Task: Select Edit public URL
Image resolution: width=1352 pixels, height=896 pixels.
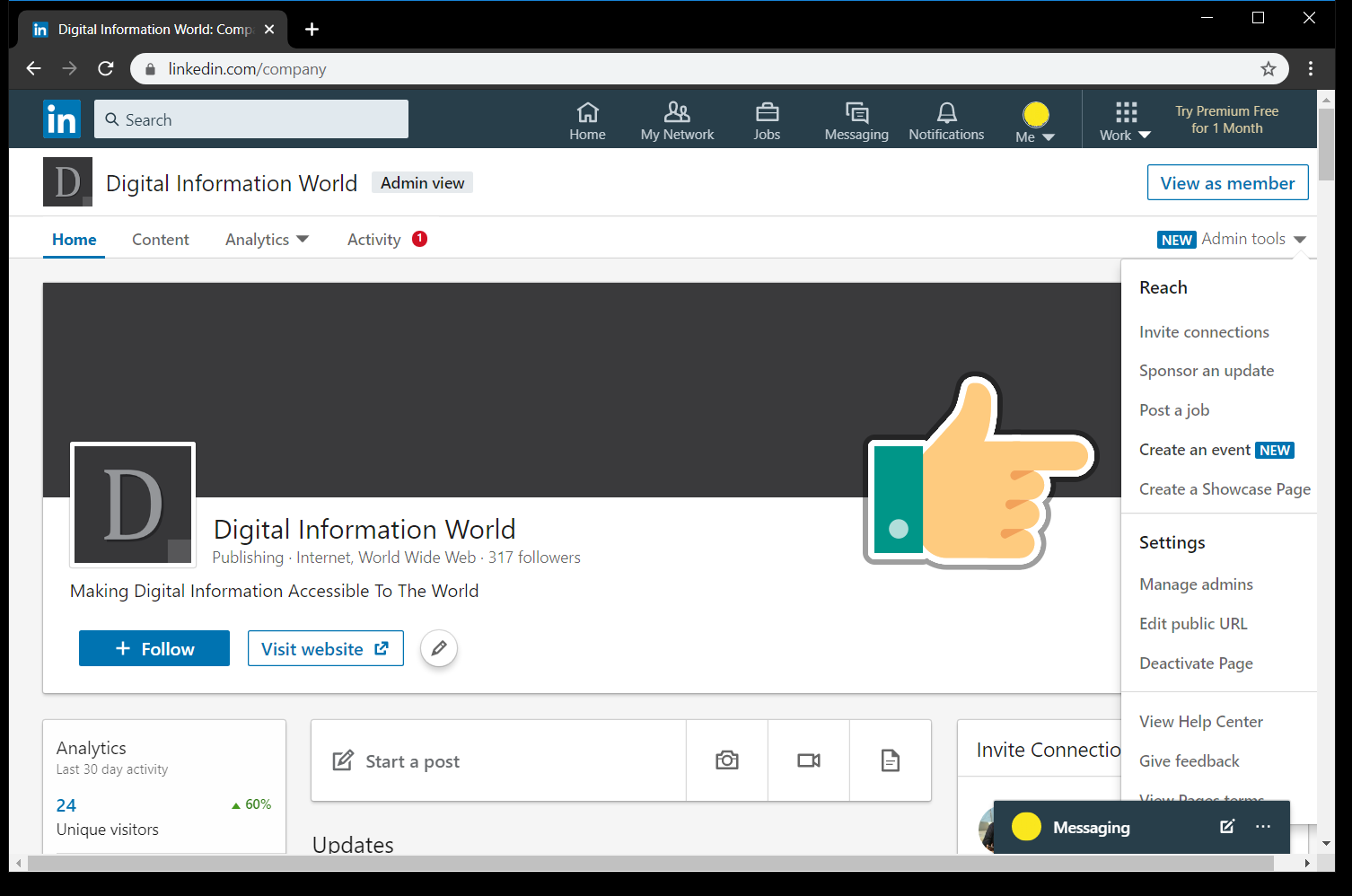Action: (1193, 624)
